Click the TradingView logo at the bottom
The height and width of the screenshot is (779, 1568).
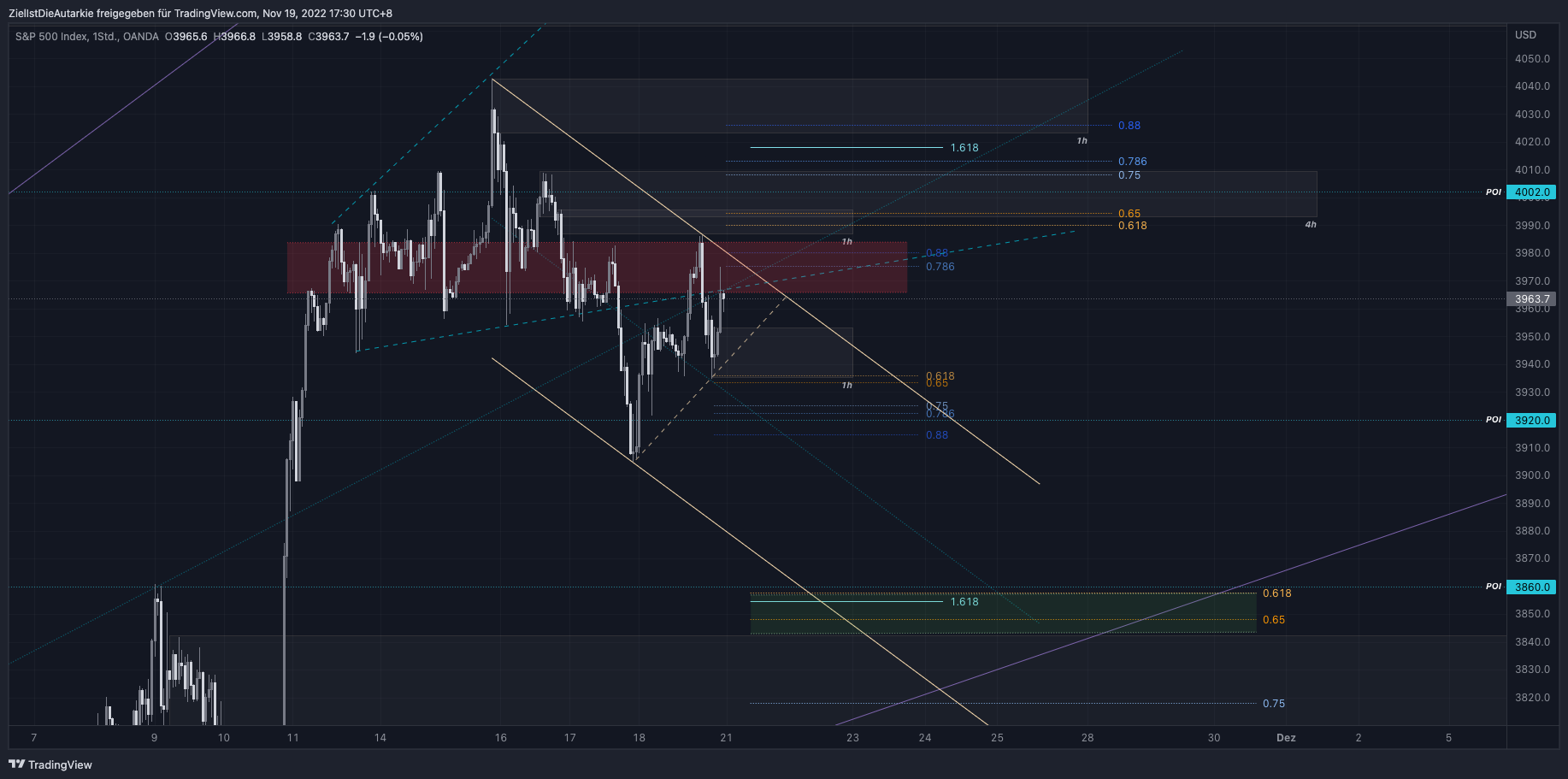tap(50, 764)
